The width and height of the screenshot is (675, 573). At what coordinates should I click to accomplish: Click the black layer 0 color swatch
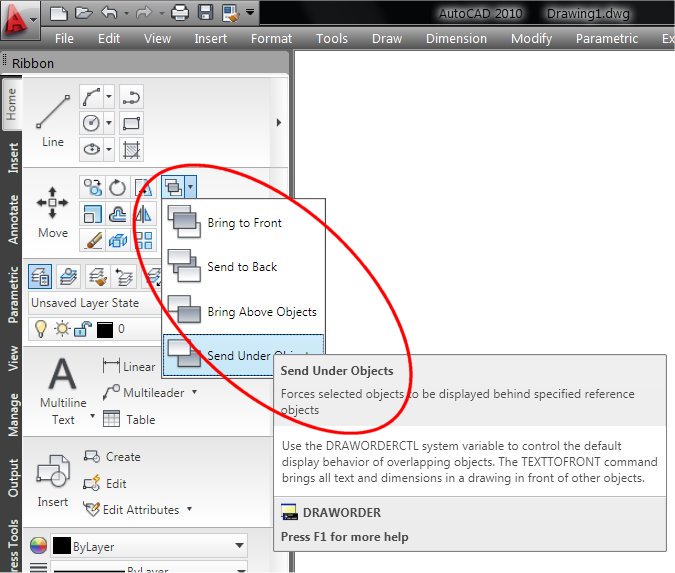(105, 330)
